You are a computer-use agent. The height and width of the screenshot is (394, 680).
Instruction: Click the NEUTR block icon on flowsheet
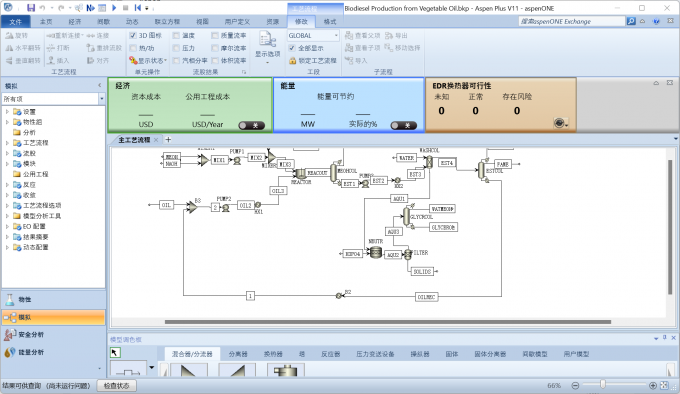(376, 252)
